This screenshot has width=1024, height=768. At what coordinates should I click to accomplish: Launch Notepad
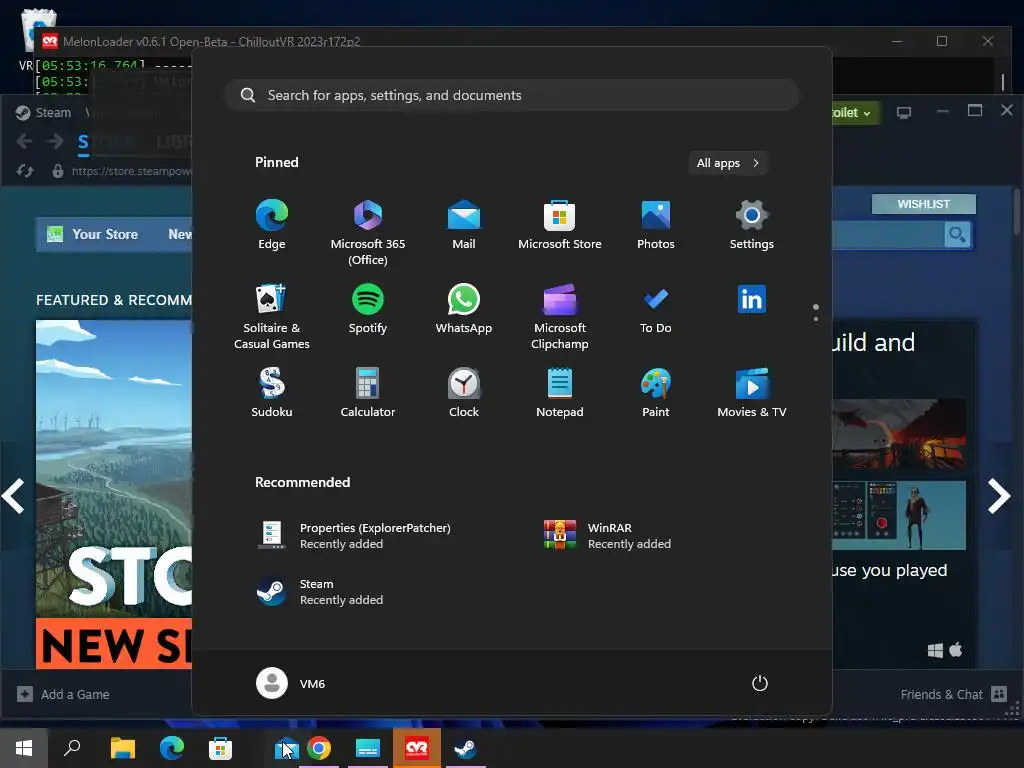[560, 392]
